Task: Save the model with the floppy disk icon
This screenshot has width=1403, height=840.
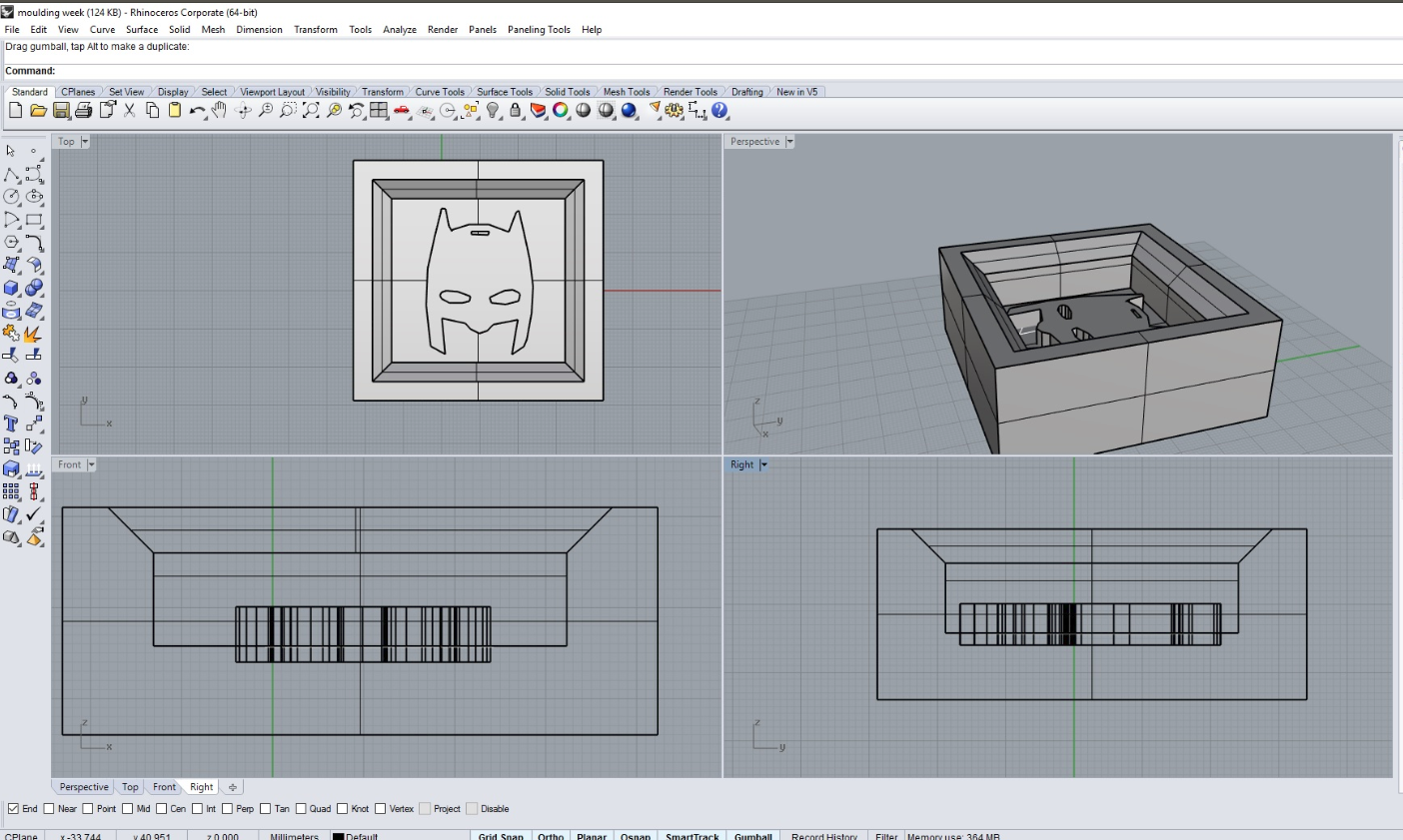Action: coord(61,111)
